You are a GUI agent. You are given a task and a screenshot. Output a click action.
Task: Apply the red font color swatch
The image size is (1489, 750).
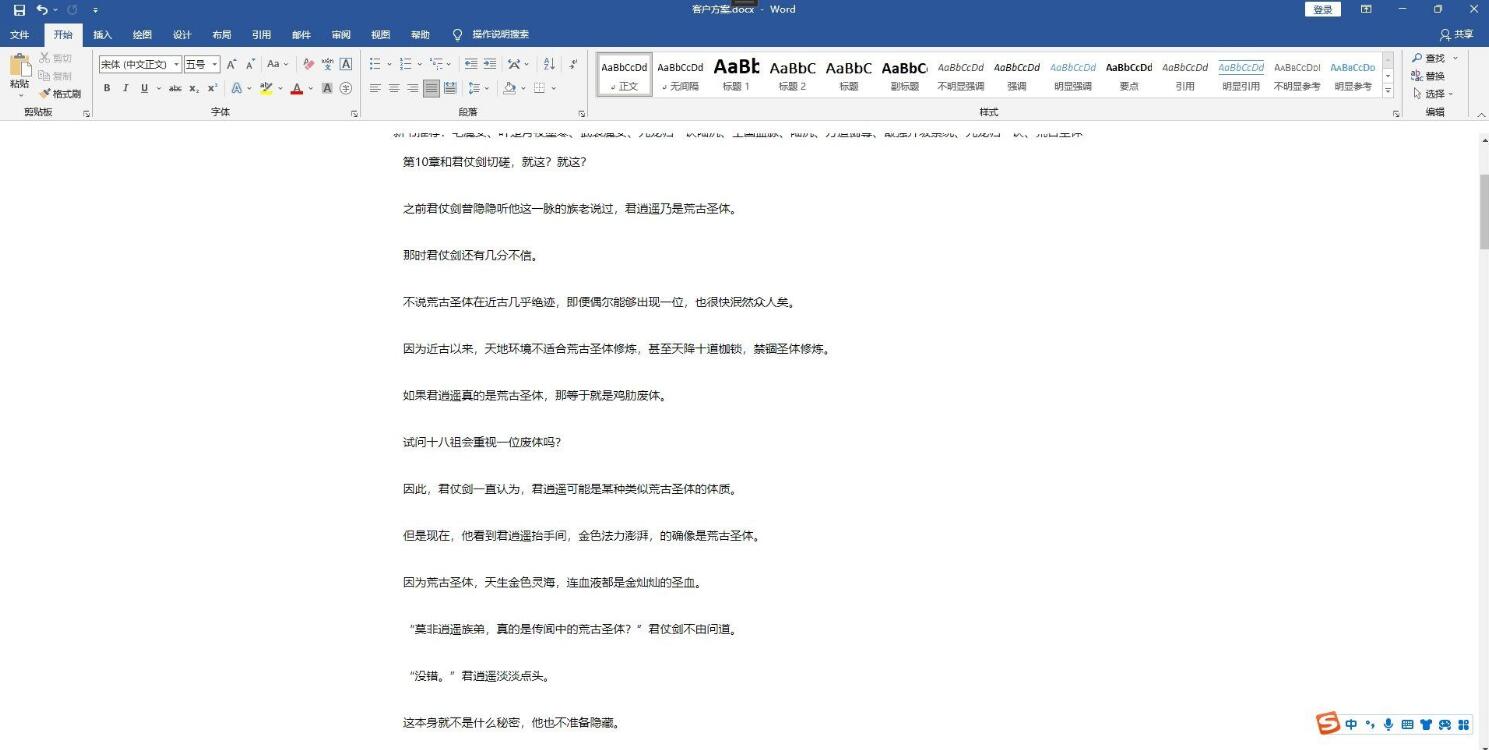click(x=296, y=88)
